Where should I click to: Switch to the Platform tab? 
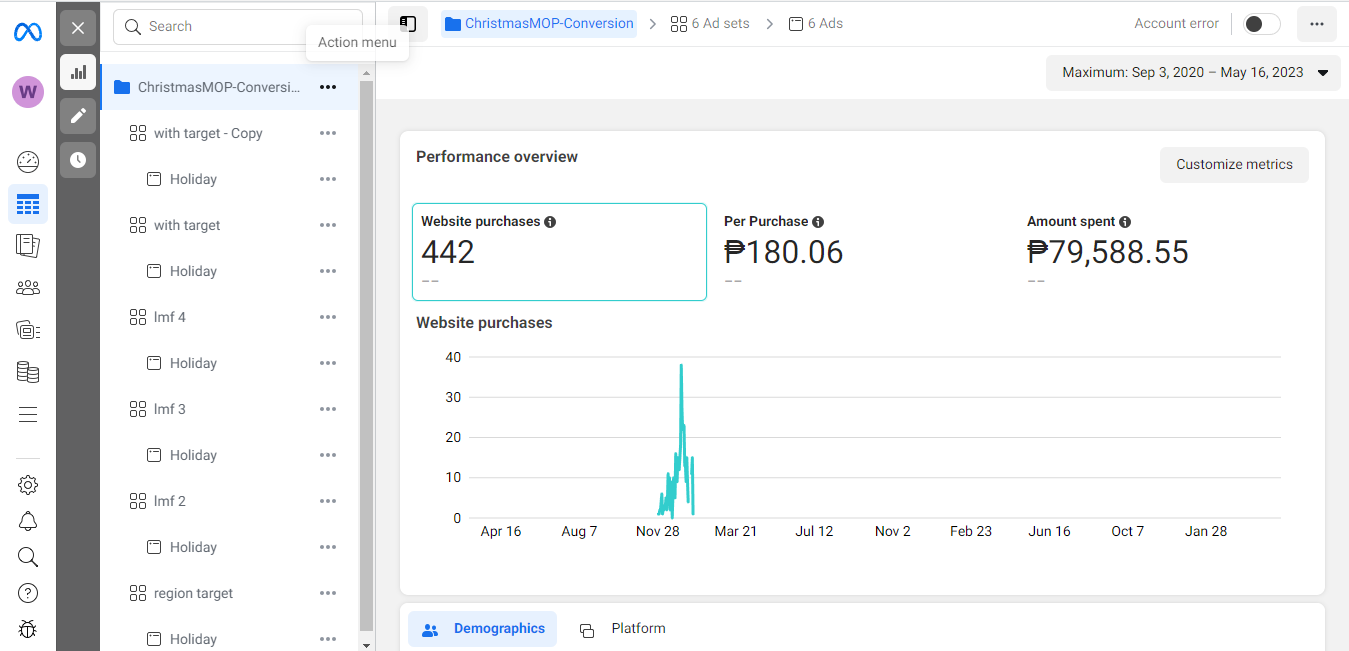[623, 629]
